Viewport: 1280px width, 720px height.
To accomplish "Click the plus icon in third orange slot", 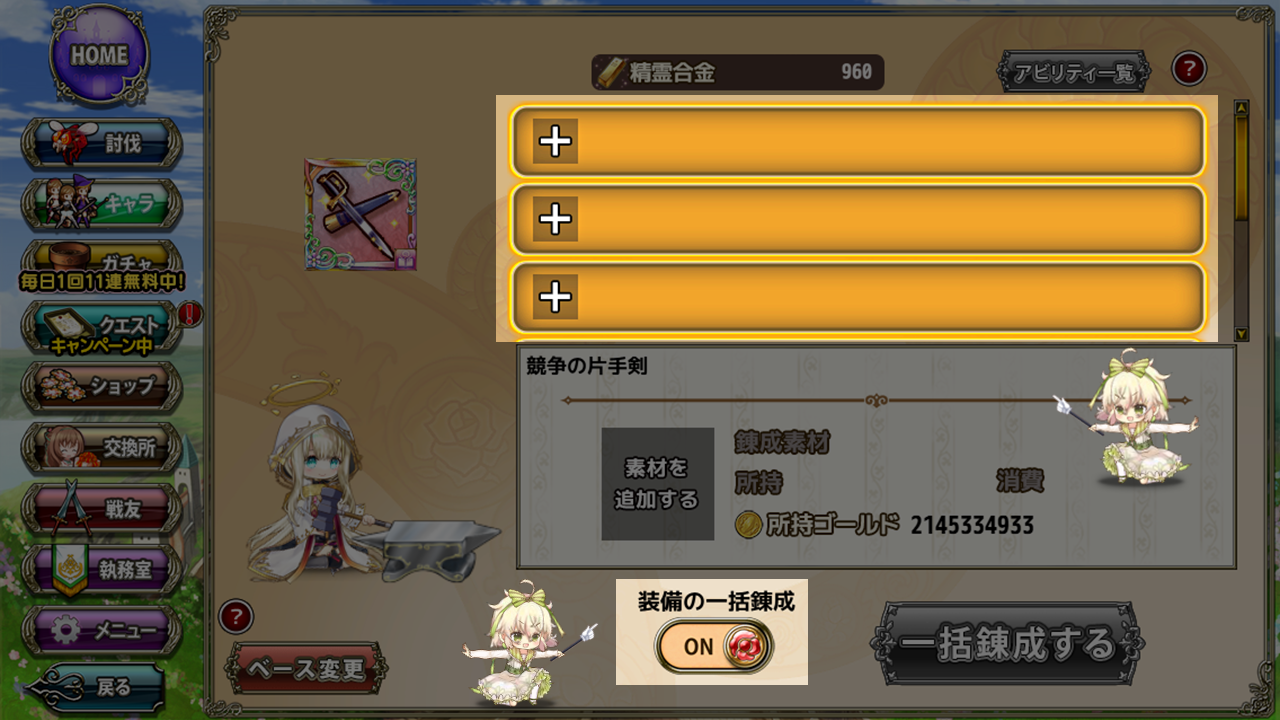I will point(555,297).
